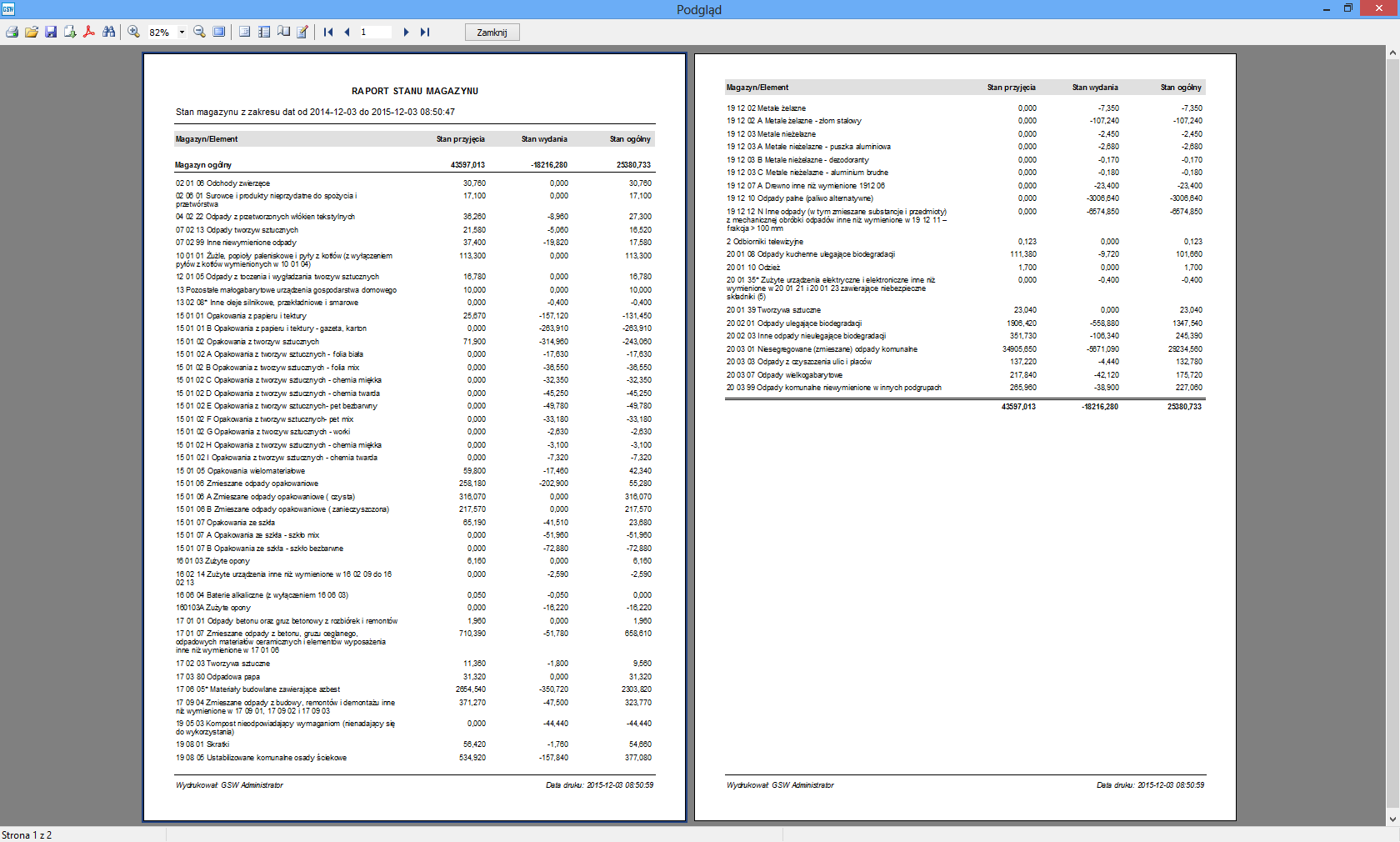Zoom in with the plus magnifier

[x=133, y=32]
